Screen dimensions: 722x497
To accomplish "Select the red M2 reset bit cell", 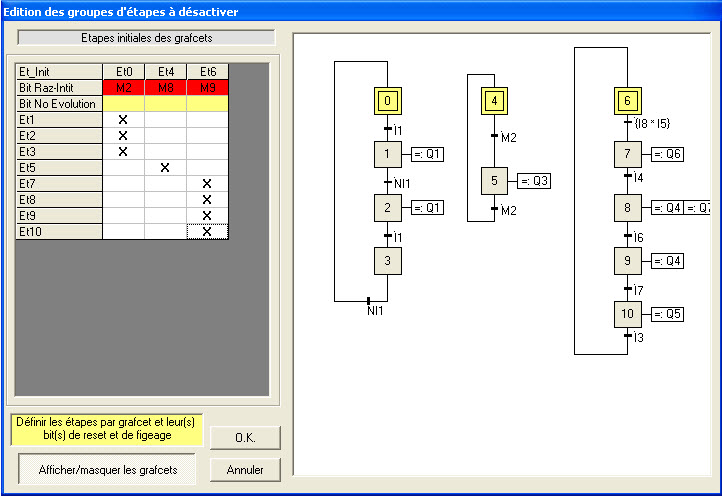I will click(123, 88).
